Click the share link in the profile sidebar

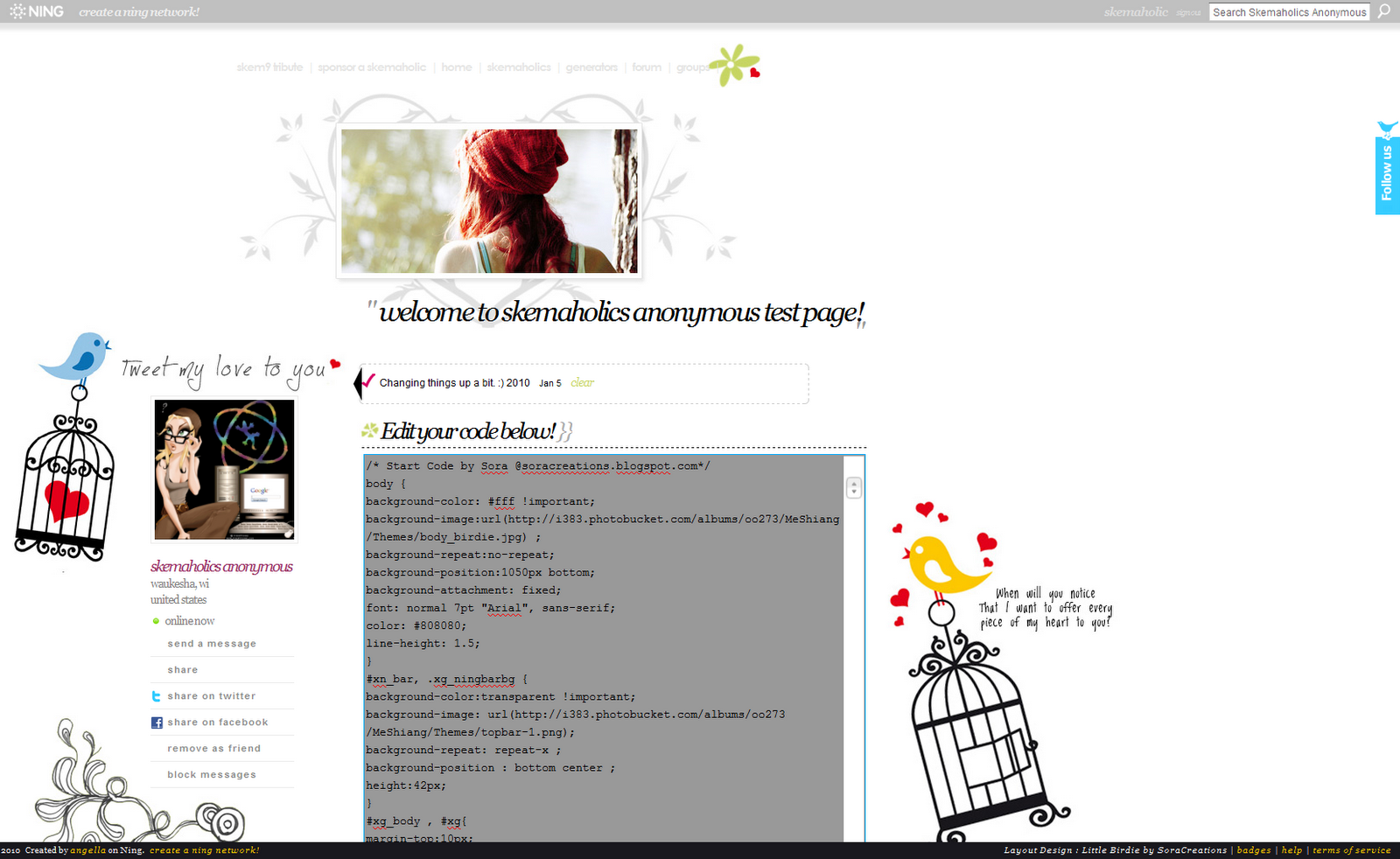[183, 670]
